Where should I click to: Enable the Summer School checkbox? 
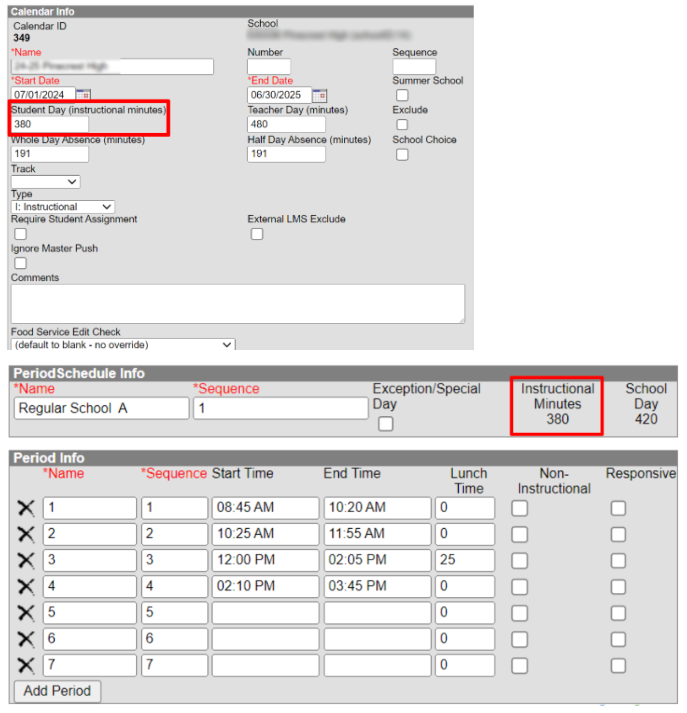coord(402,95)
